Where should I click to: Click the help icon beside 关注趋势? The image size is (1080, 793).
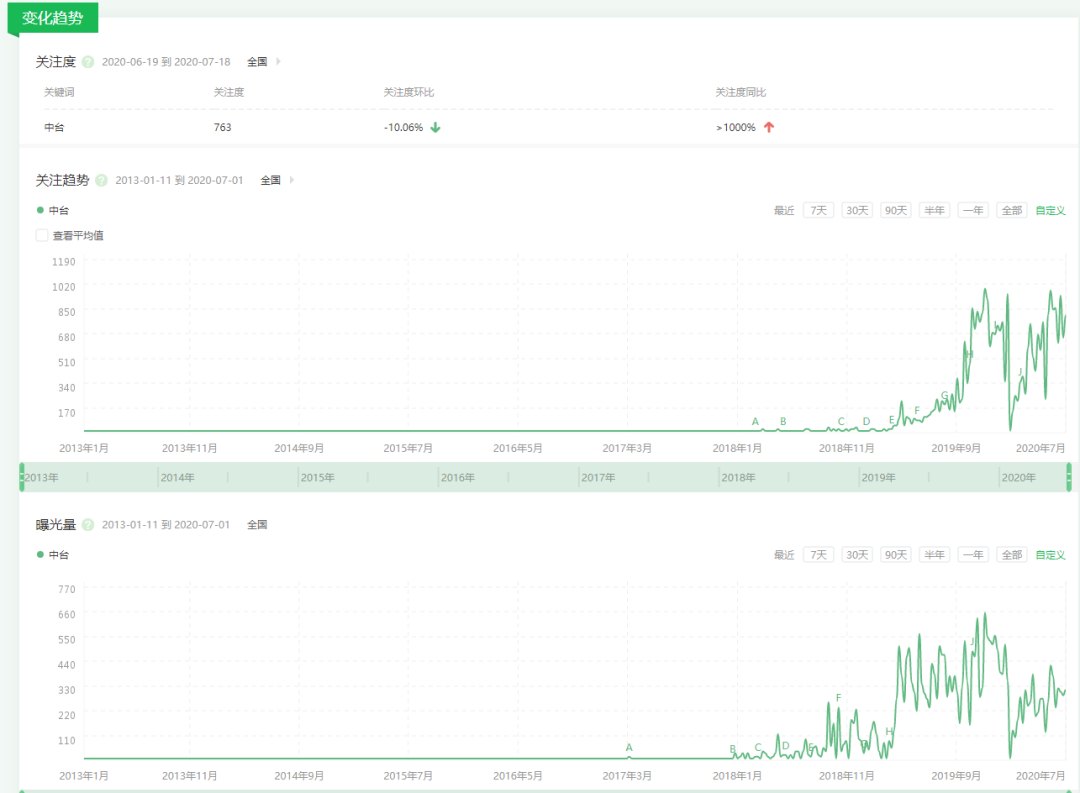point(101,181)
